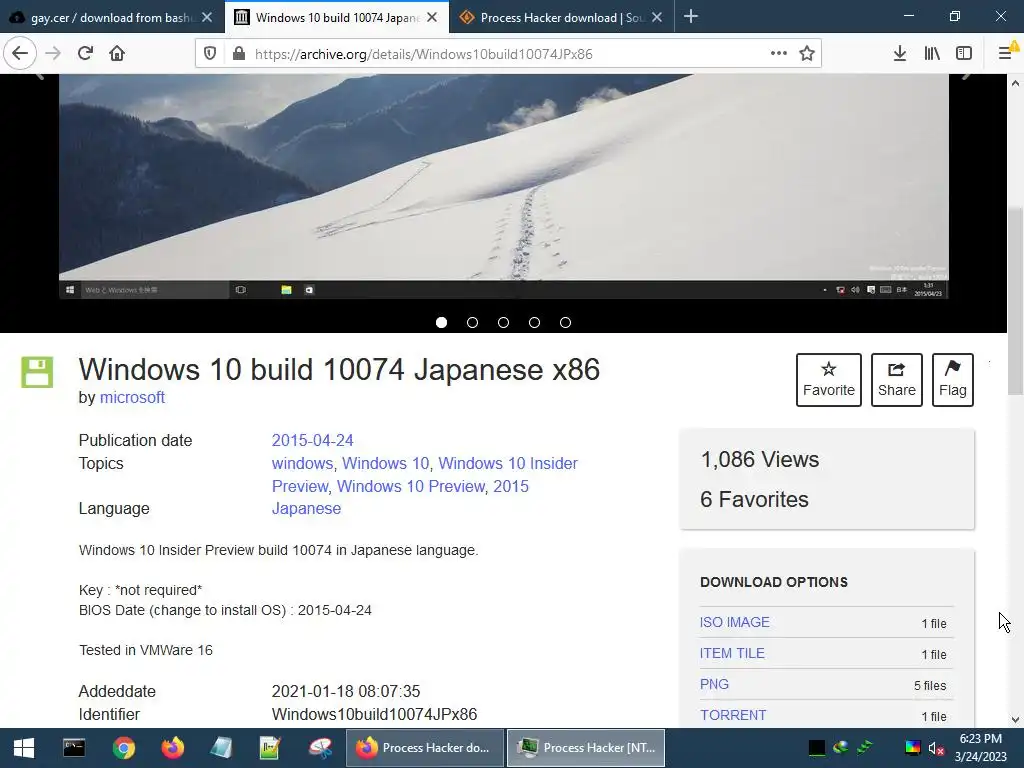
Task: Open page actions three-dot menu
Action: (778, 54)
